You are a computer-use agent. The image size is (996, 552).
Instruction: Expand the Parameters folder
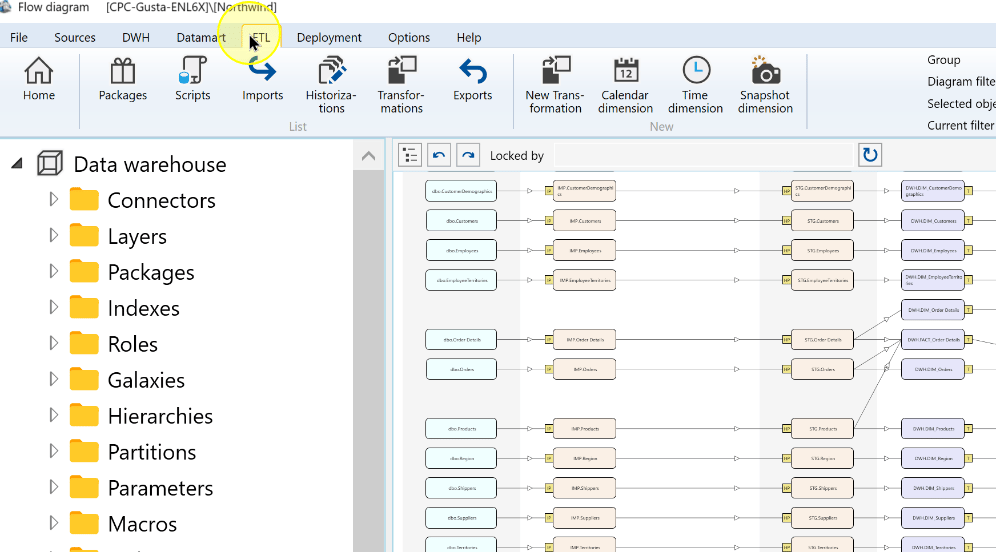(x=54, y=487)
